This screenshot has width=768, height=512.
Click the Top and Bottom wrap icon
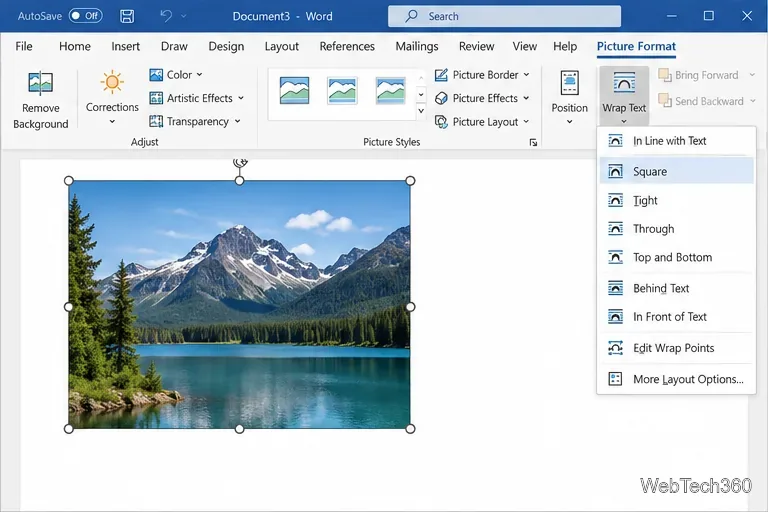point(615,257)
